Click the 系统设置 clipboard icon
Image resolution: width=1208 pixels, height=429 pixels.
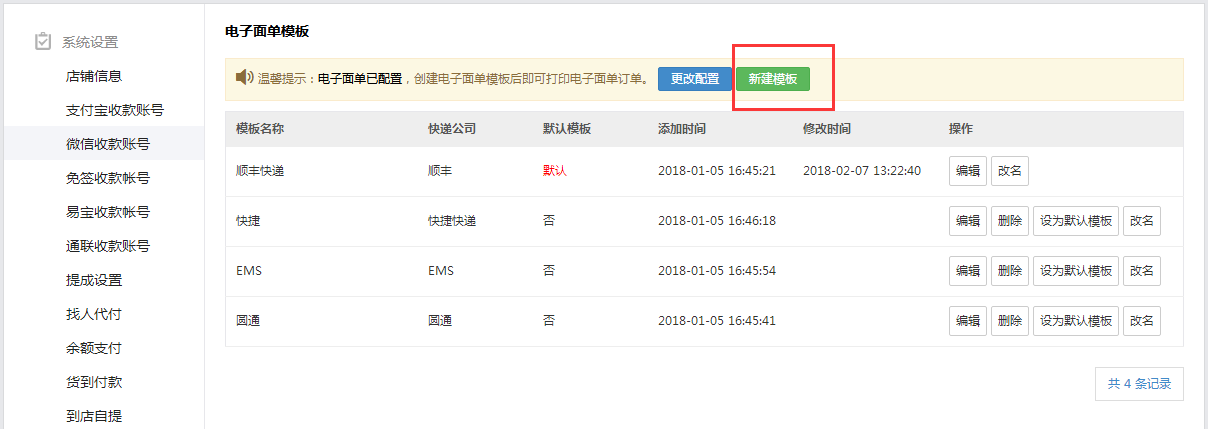point(42,41)
